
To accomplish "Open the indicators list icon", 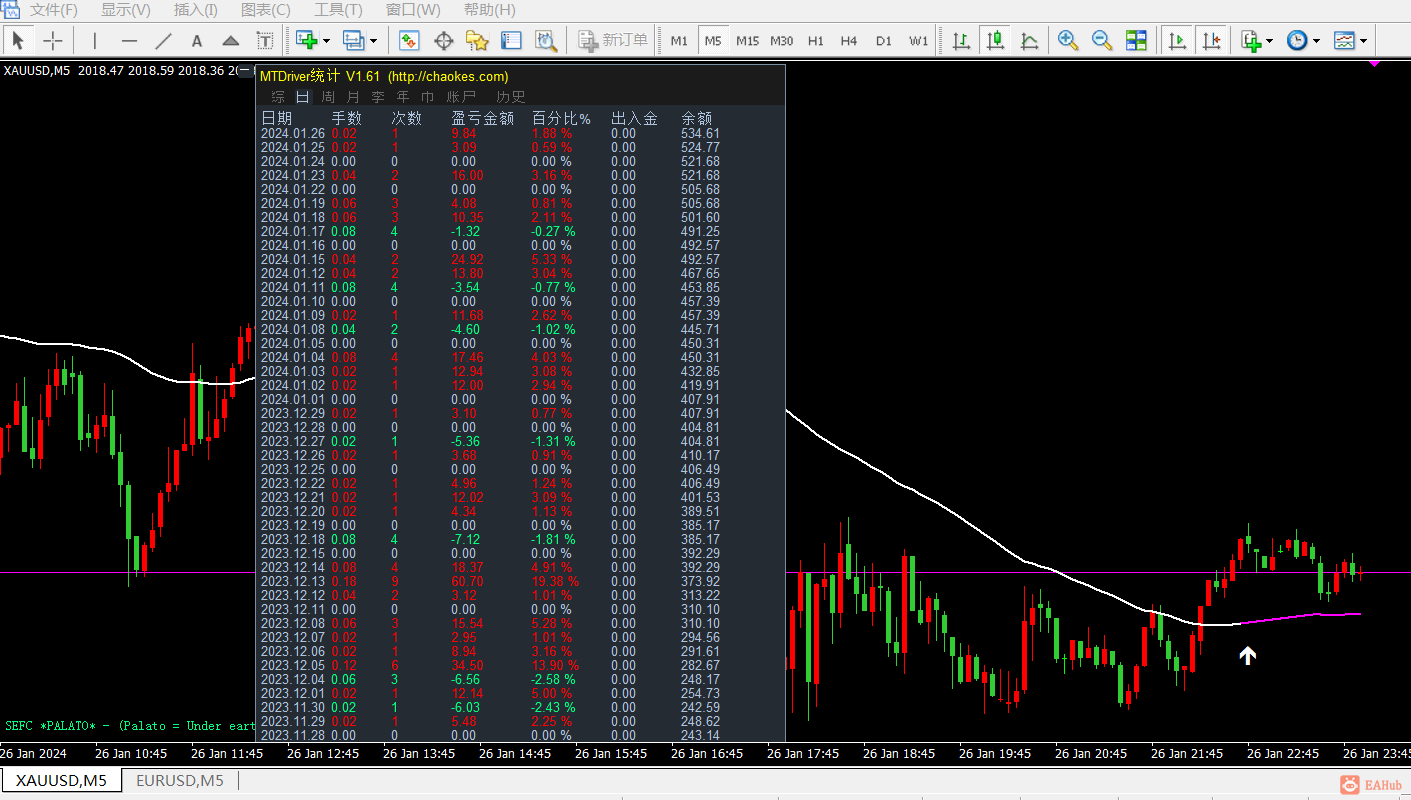I will tap(1251, 41).
